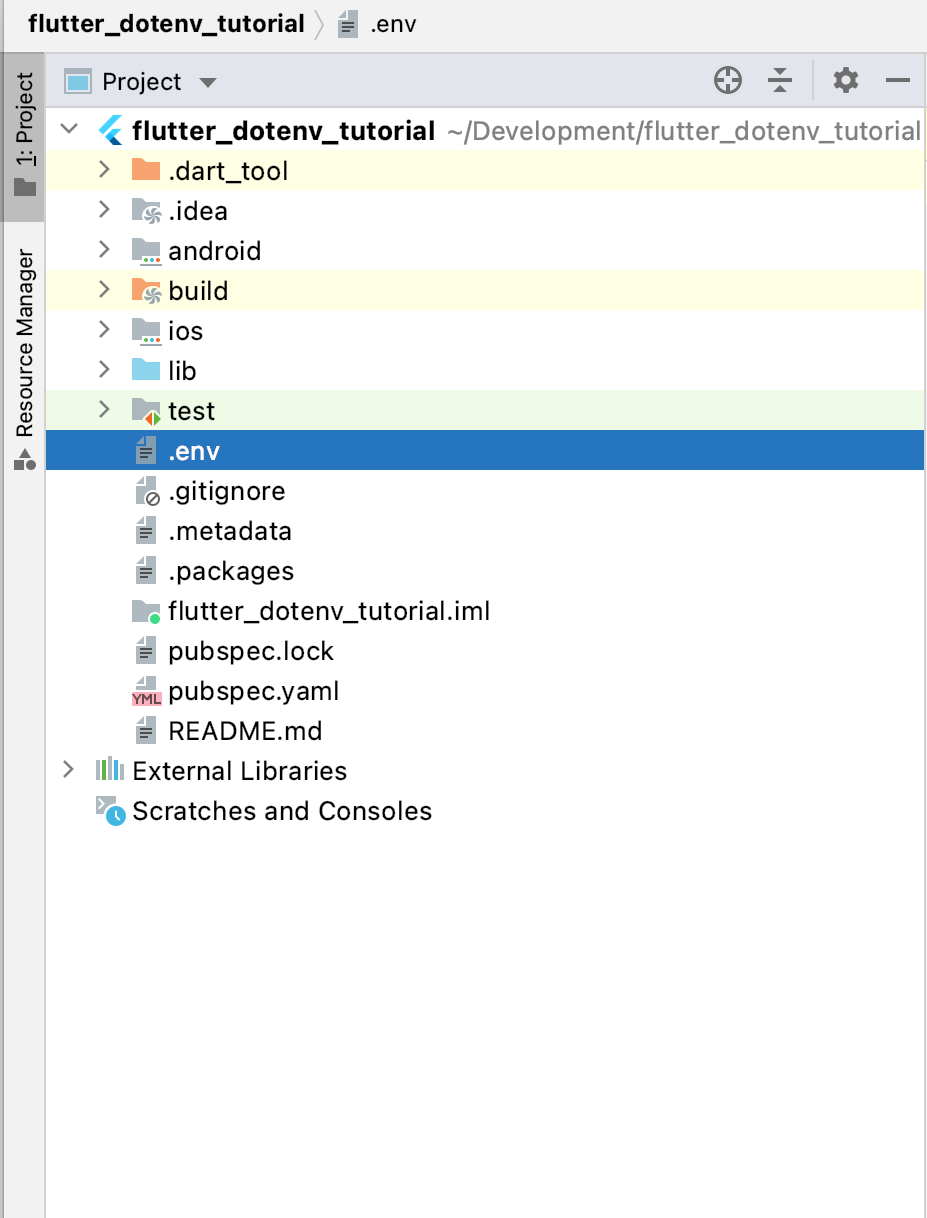This screenshot has height=1218, width=927.
Task: Click the External Libraries bars icon
Action: click(x=110, y=770)
